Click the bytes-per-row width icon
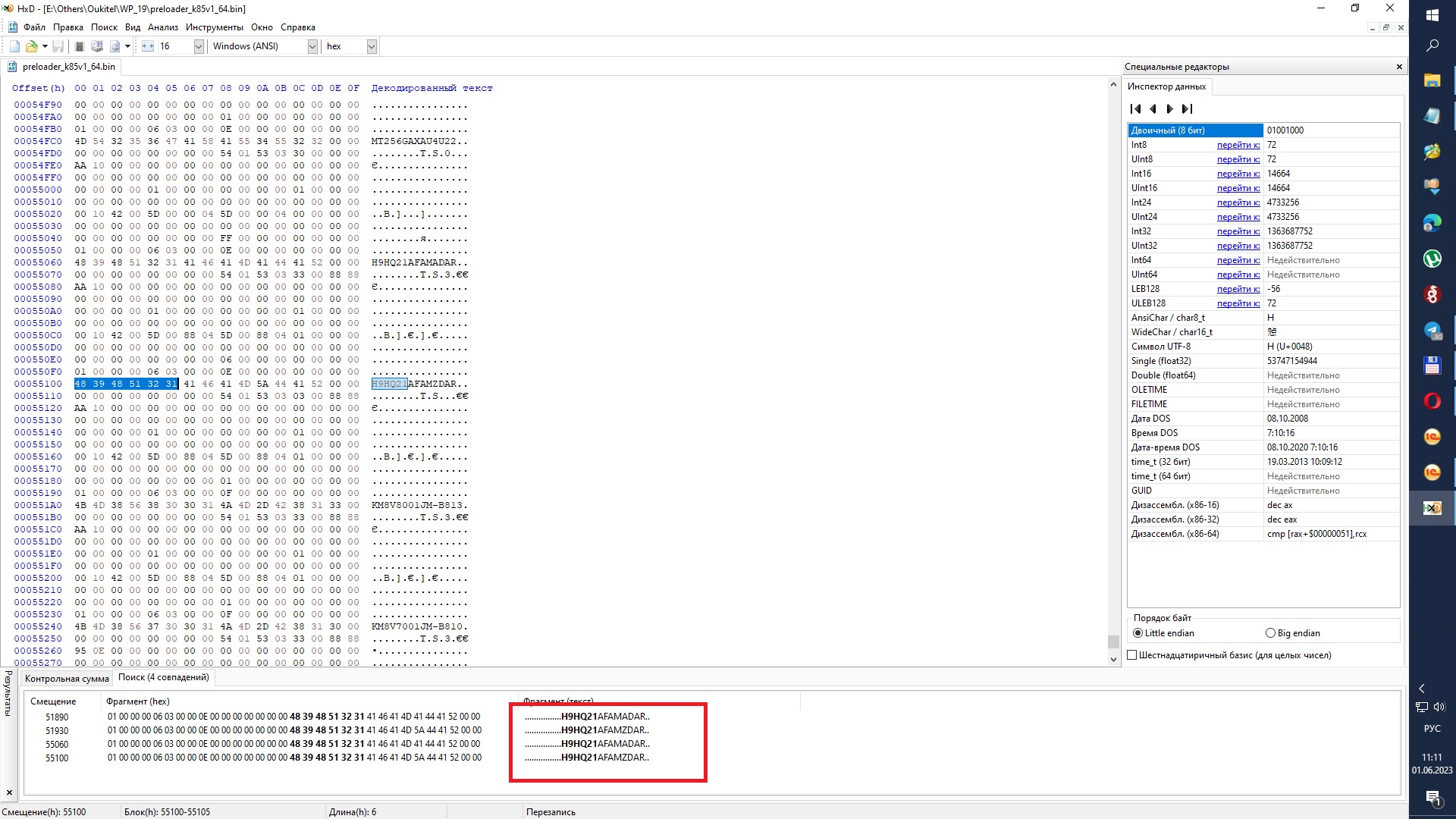This screenshot has height=819, width=1456. (148, 46)
